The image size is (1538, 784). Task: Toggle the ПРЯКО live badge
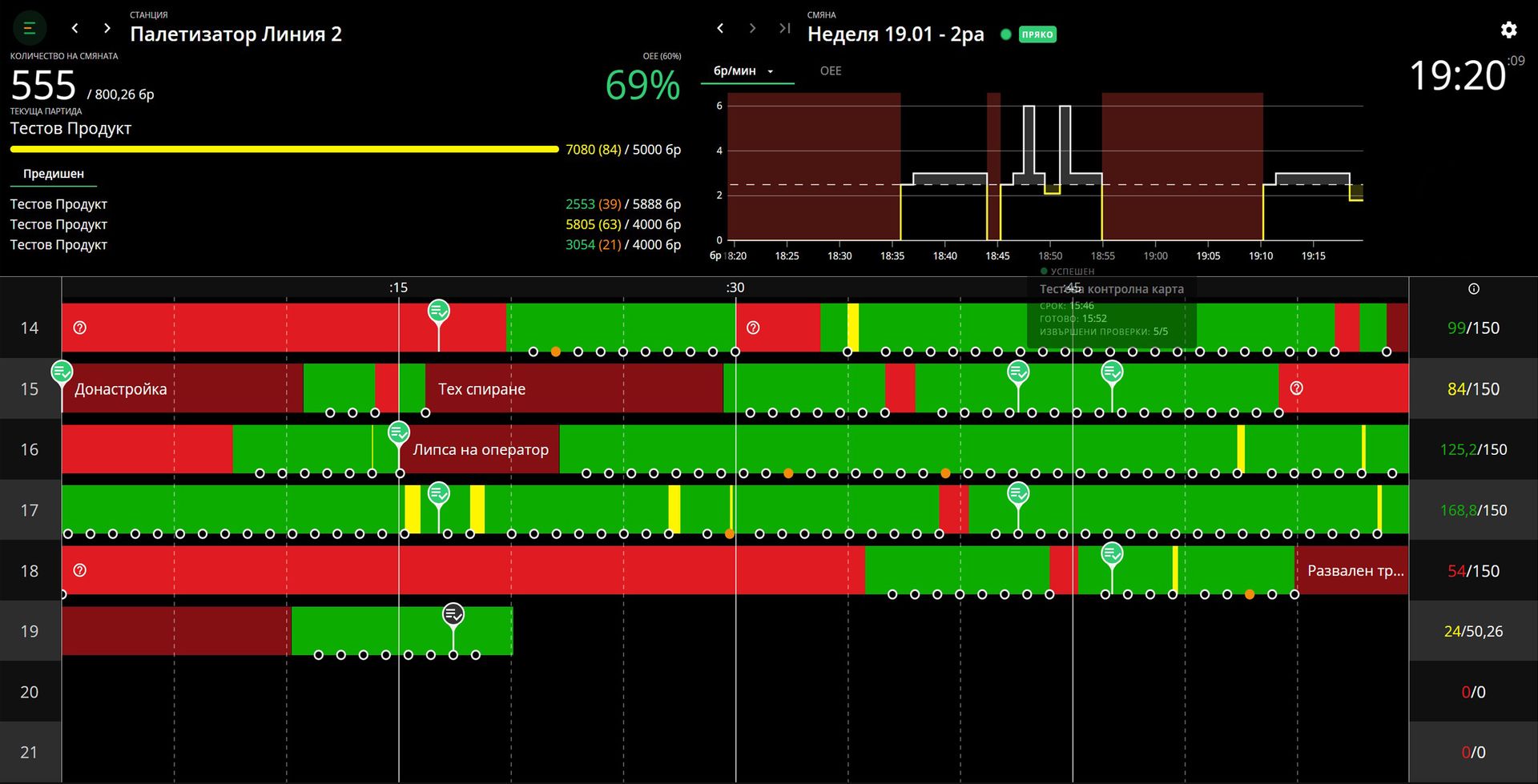point(1037,34)
